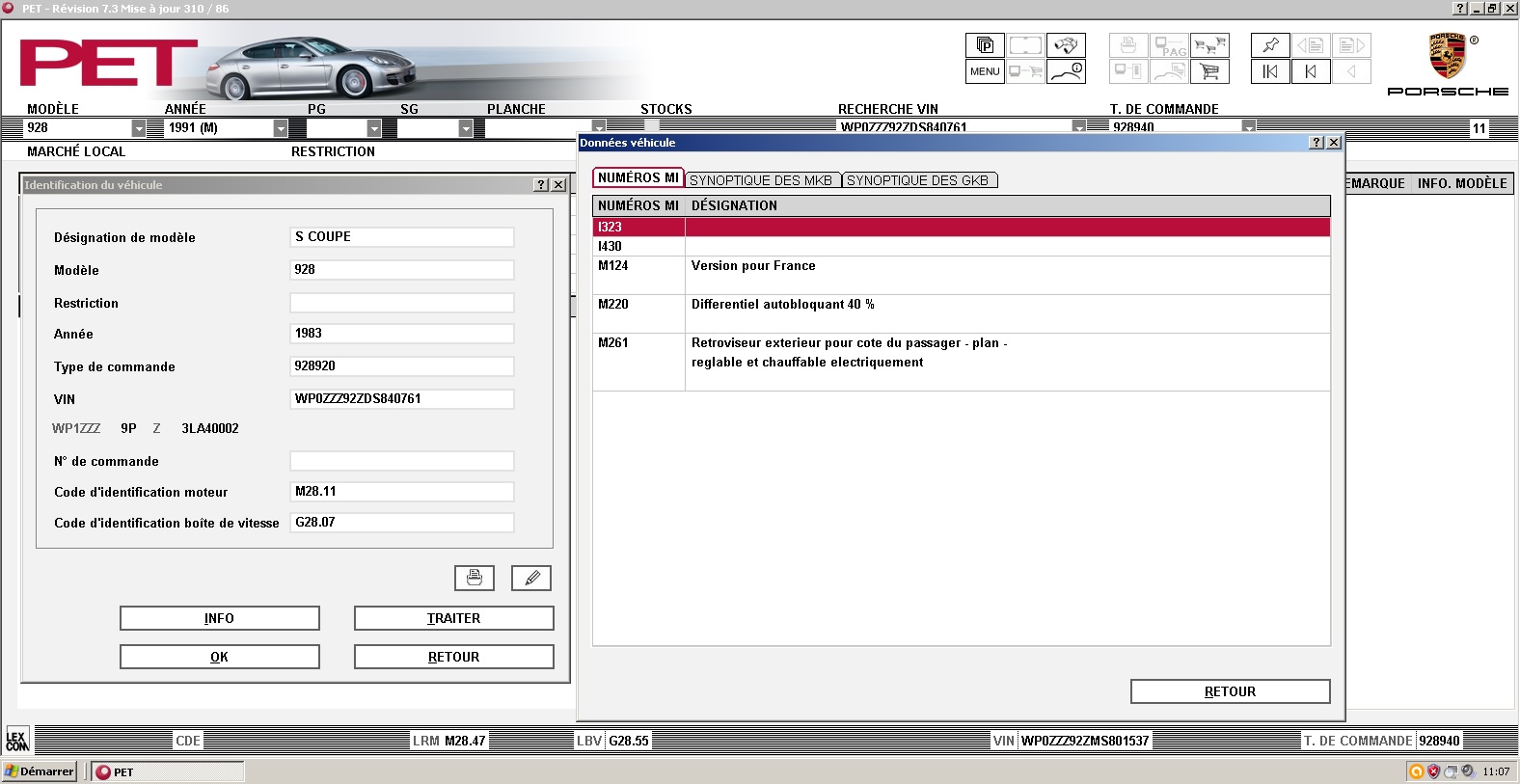Screen dimensions: 1520x784
Task: Open the vehicle info car-silhouette icon
Action: (1066, 71)
